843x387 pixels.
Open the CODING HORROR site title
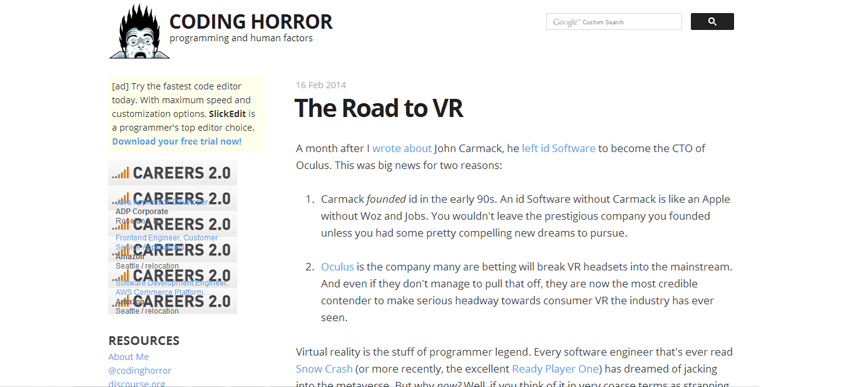click(251, 22)
